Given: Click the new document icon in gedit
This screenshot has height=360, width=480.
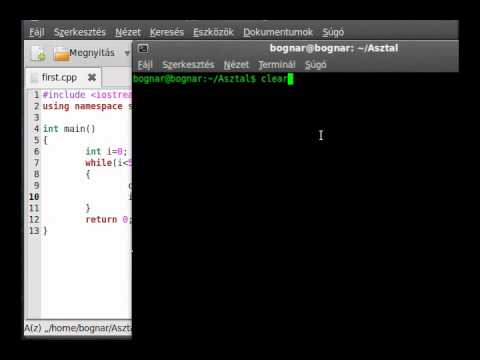Looking at the screenshot, I should coord(39,53).
